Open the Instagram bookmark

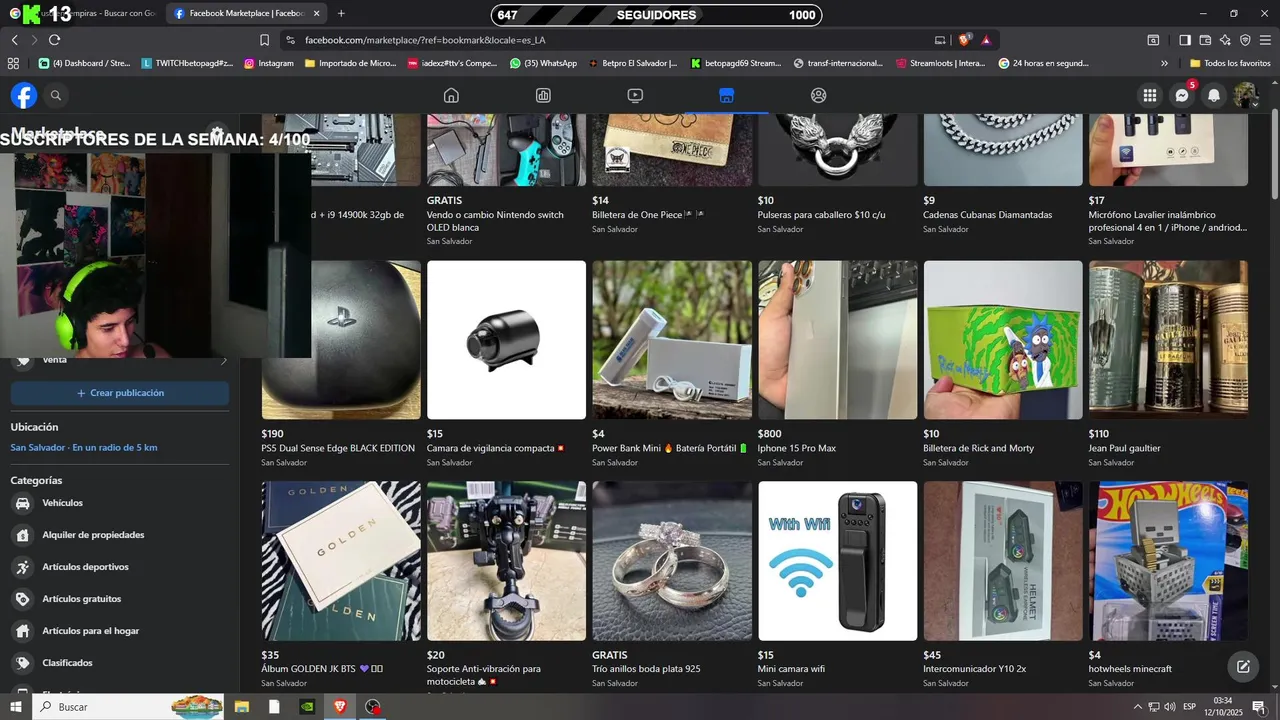coord(269,63)
